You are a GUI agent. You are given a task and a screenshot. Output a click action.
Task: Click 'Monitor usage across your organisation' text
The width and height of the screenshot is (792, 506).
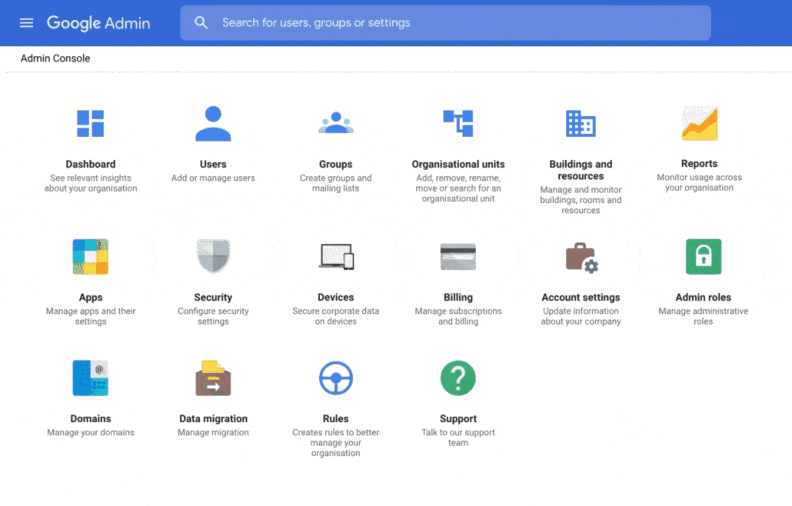[700, 183]
